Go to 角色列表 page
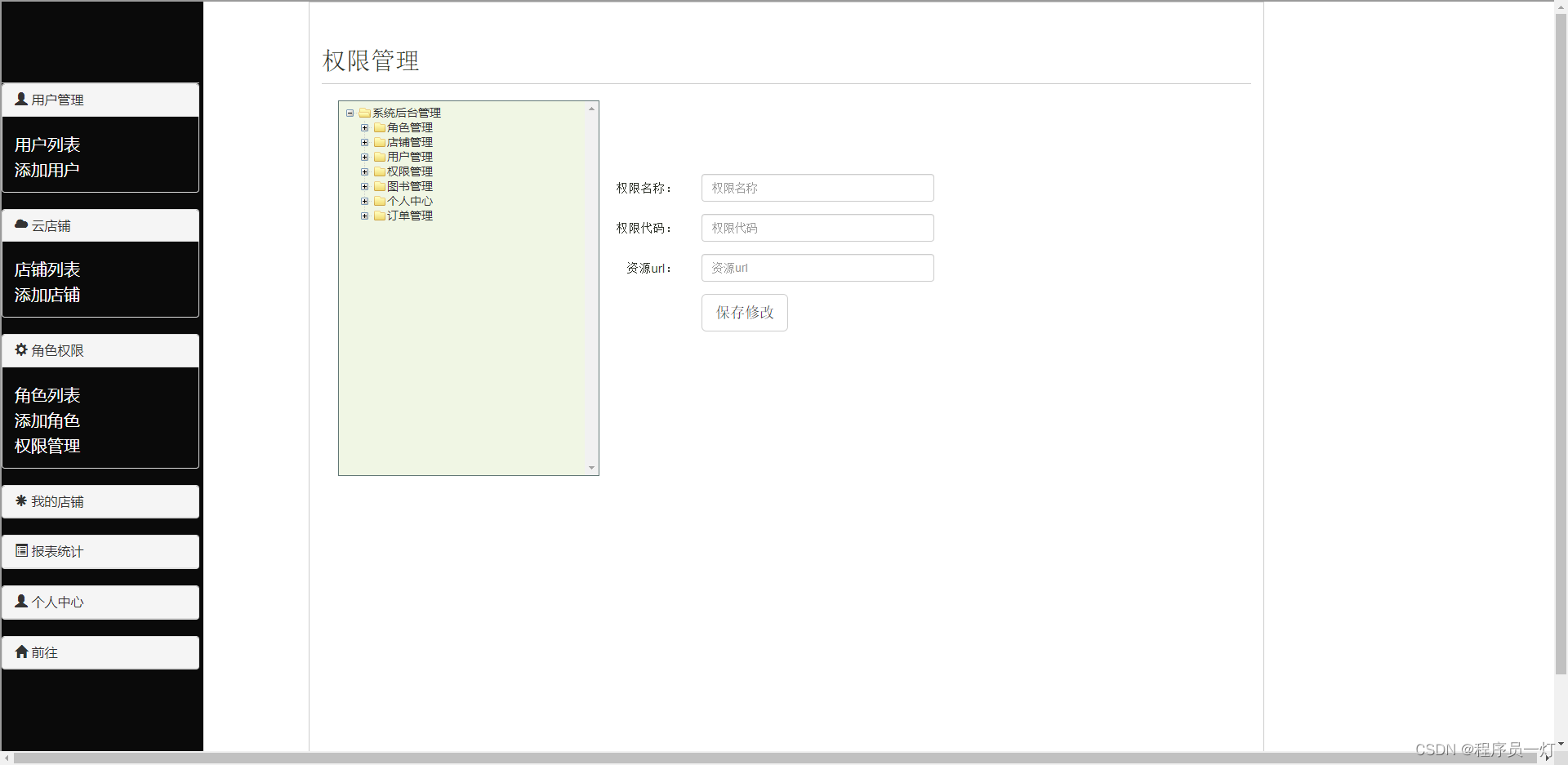Screen dimensions: 1568x765 click(x=47, y=395)
